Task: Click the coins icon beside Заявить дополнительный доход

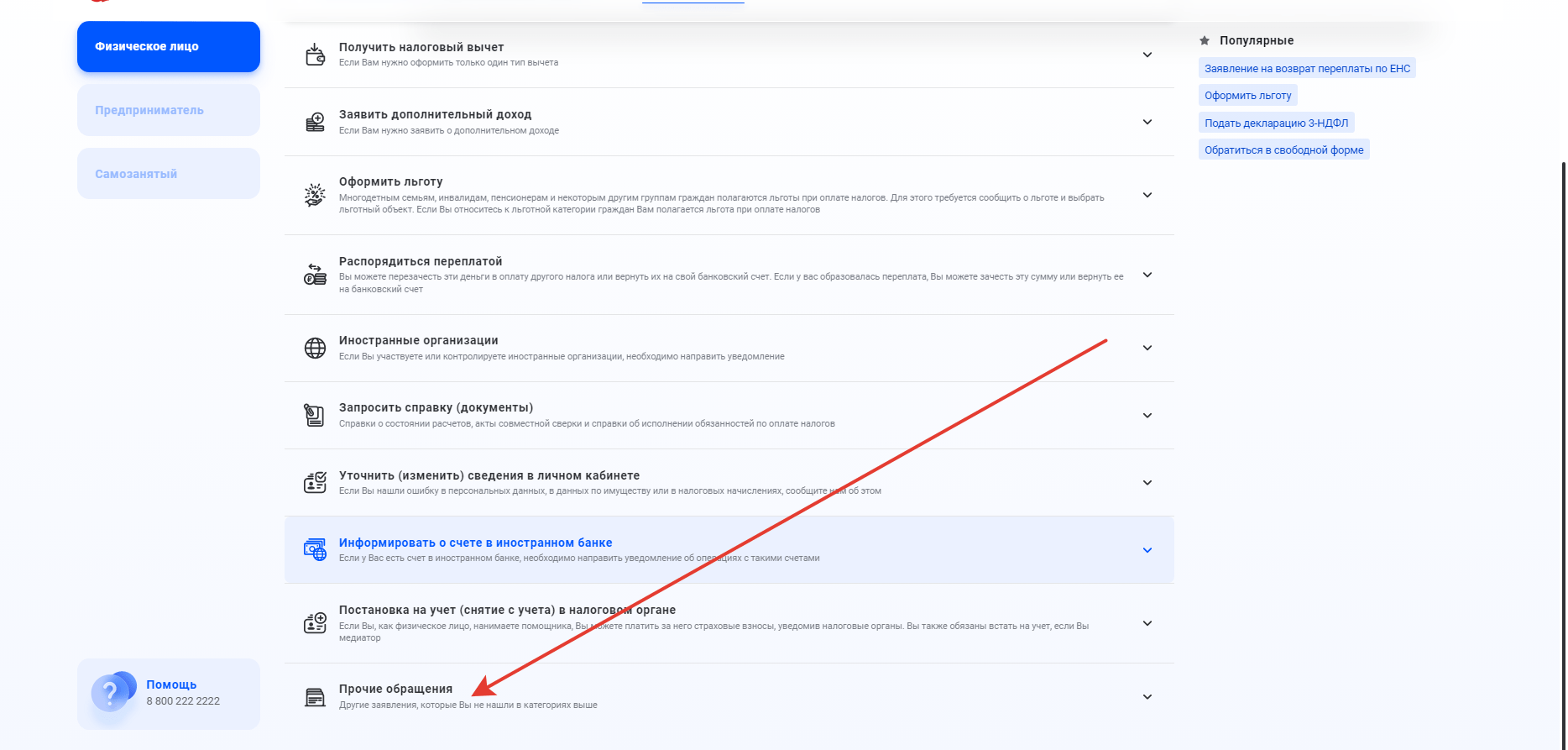Action: (x=315, y=122)
